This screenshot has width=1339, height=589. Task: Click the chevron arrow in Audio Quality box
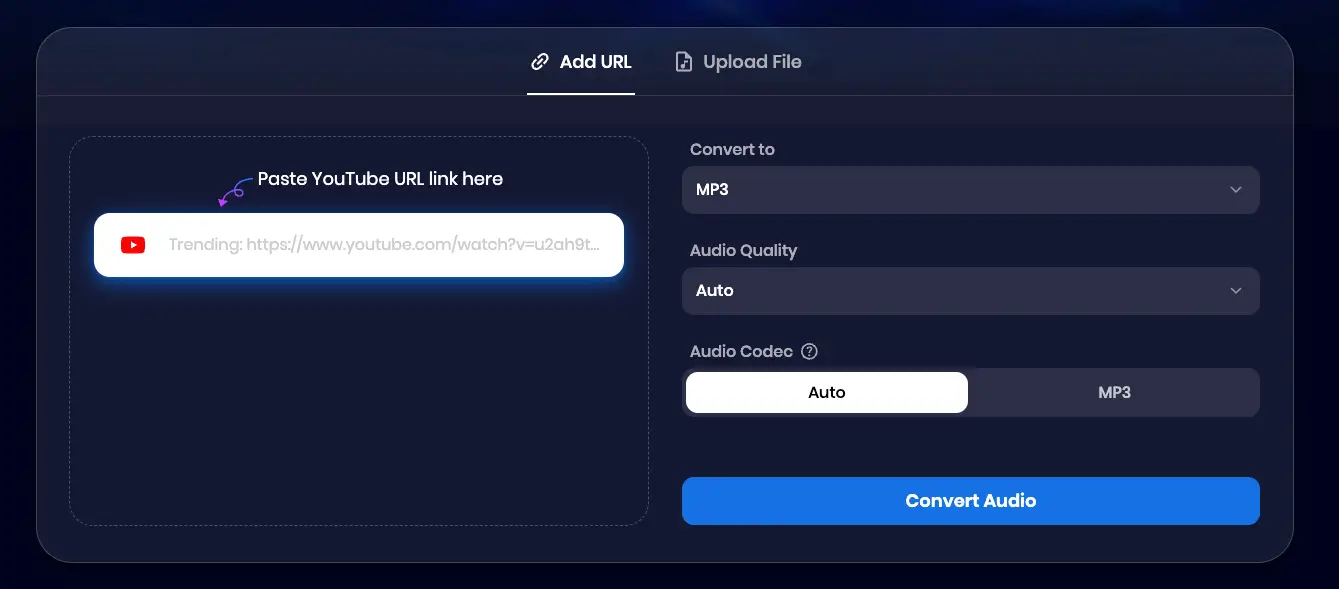(x=1236, y=291)
